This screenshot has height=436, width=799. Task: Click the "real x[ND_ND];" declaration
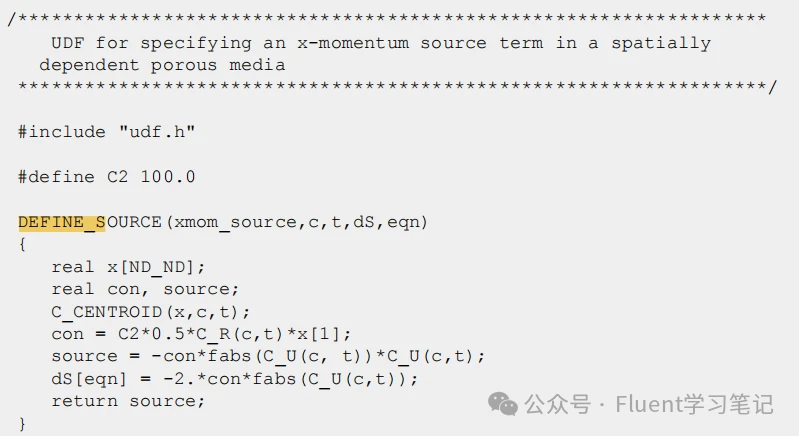(128, 267)
